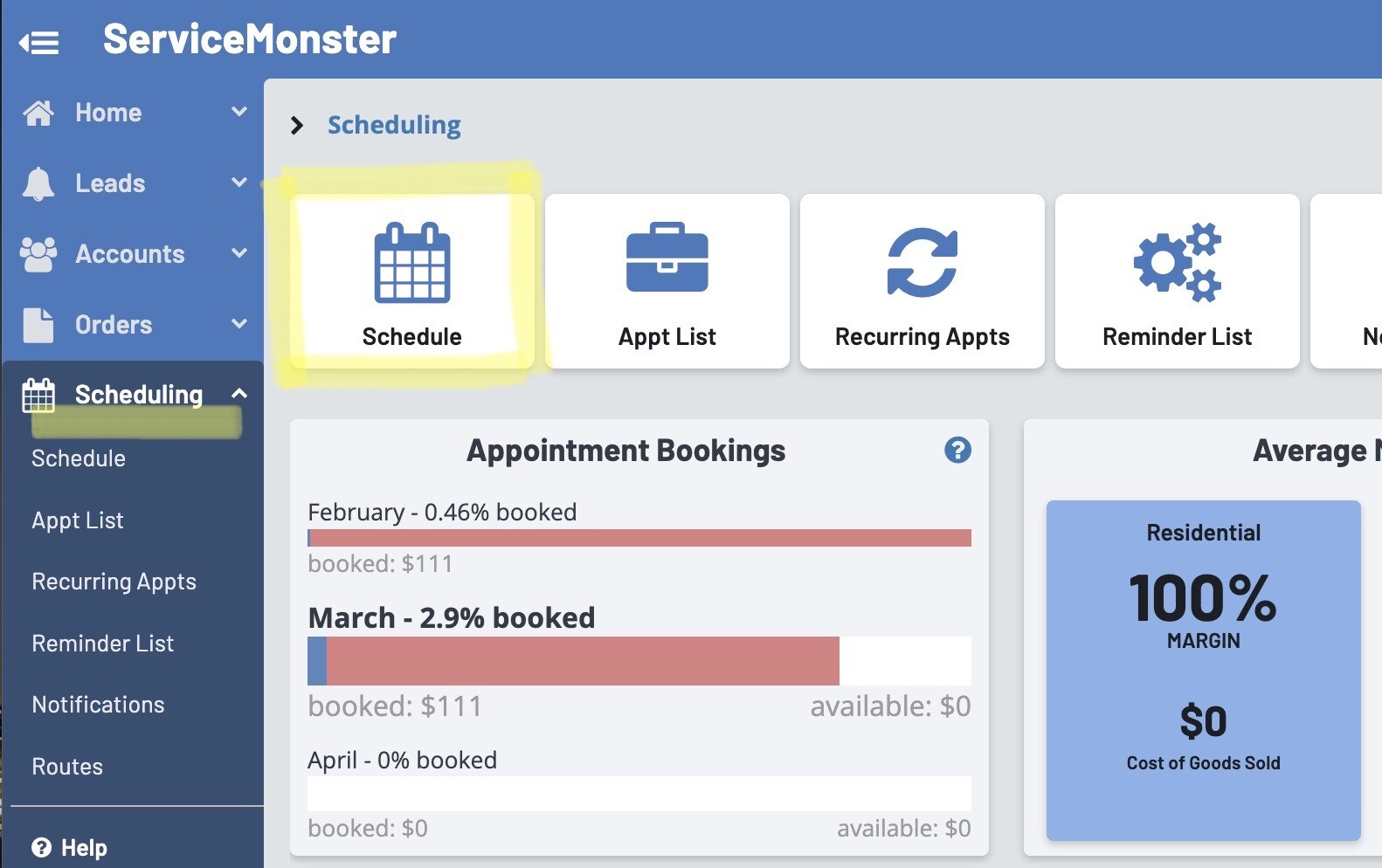Open Help at the sidebar bottom
1382x868 pixels.
pyautogui.click(x=71, y=848)
